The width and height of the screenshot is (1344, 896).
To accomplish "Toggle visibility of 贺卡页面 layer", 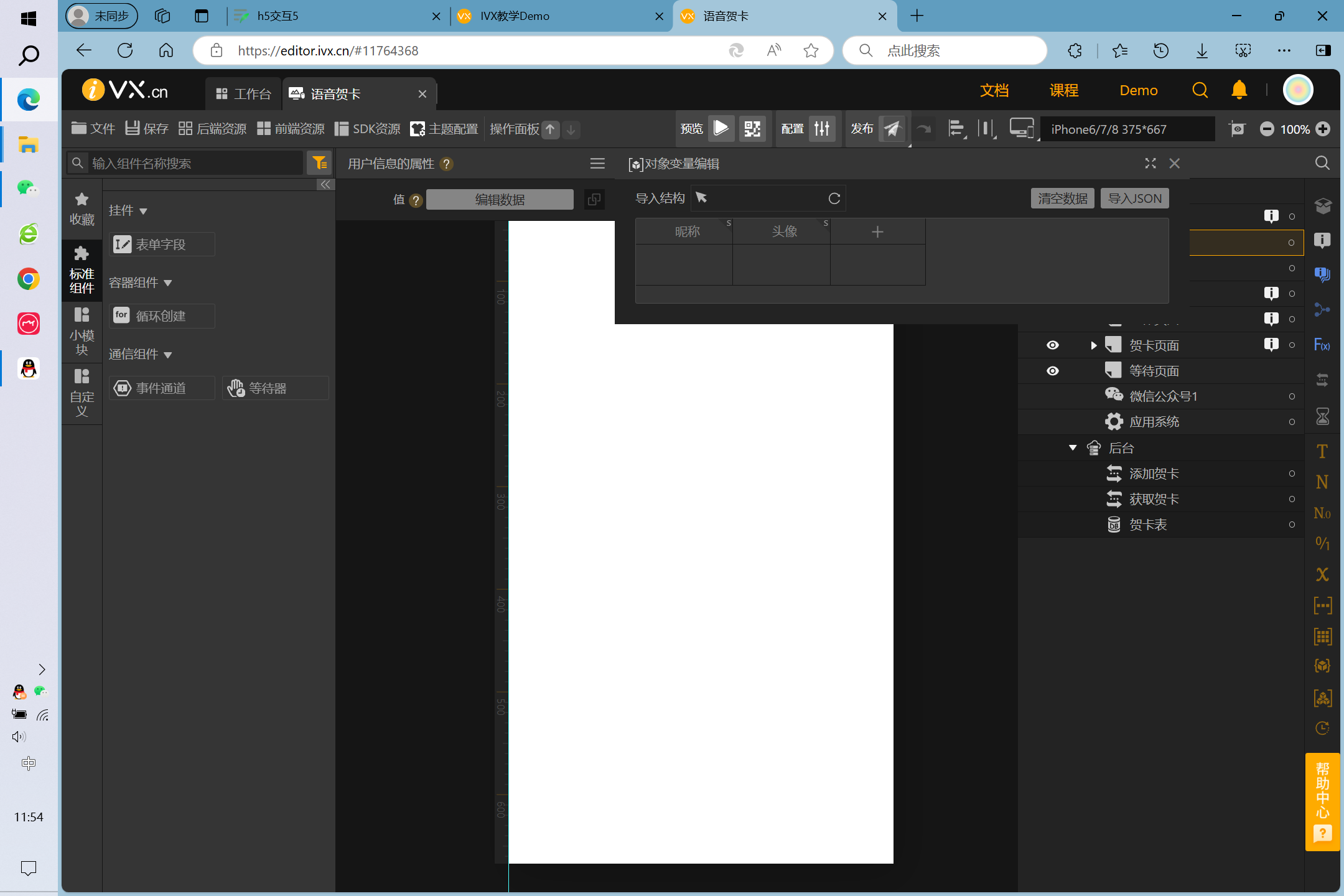I will click(1053, 345).
